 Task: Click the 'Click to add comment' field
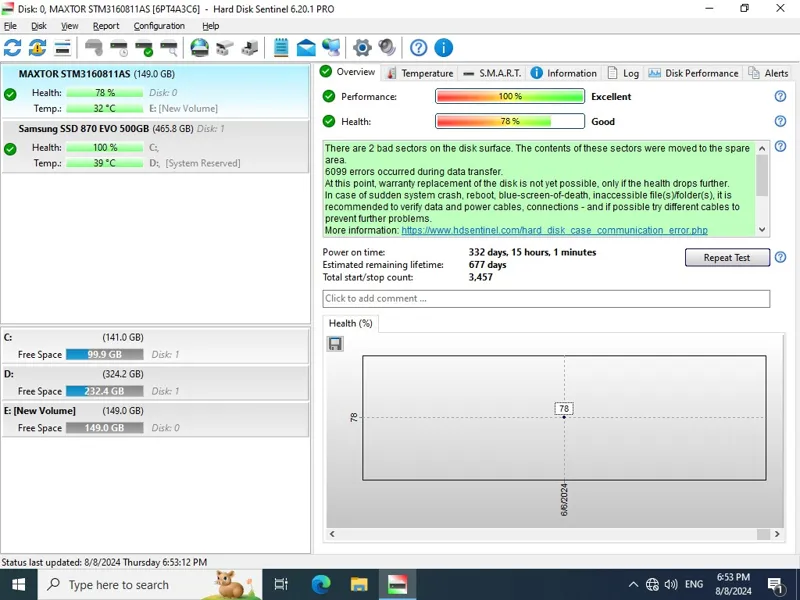pos(546,299)
